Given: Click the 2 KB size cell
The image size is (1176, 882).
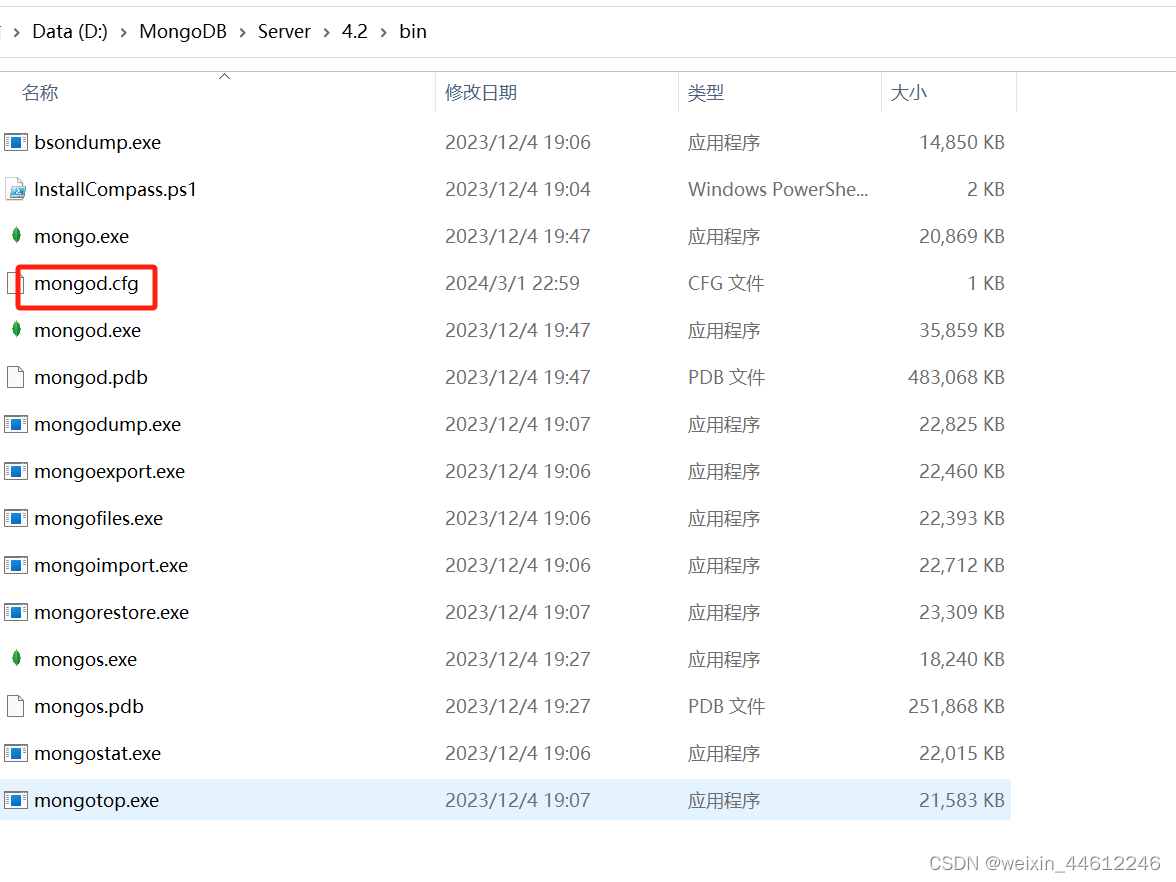Looking at the screenshot, I should click(986, 189).
